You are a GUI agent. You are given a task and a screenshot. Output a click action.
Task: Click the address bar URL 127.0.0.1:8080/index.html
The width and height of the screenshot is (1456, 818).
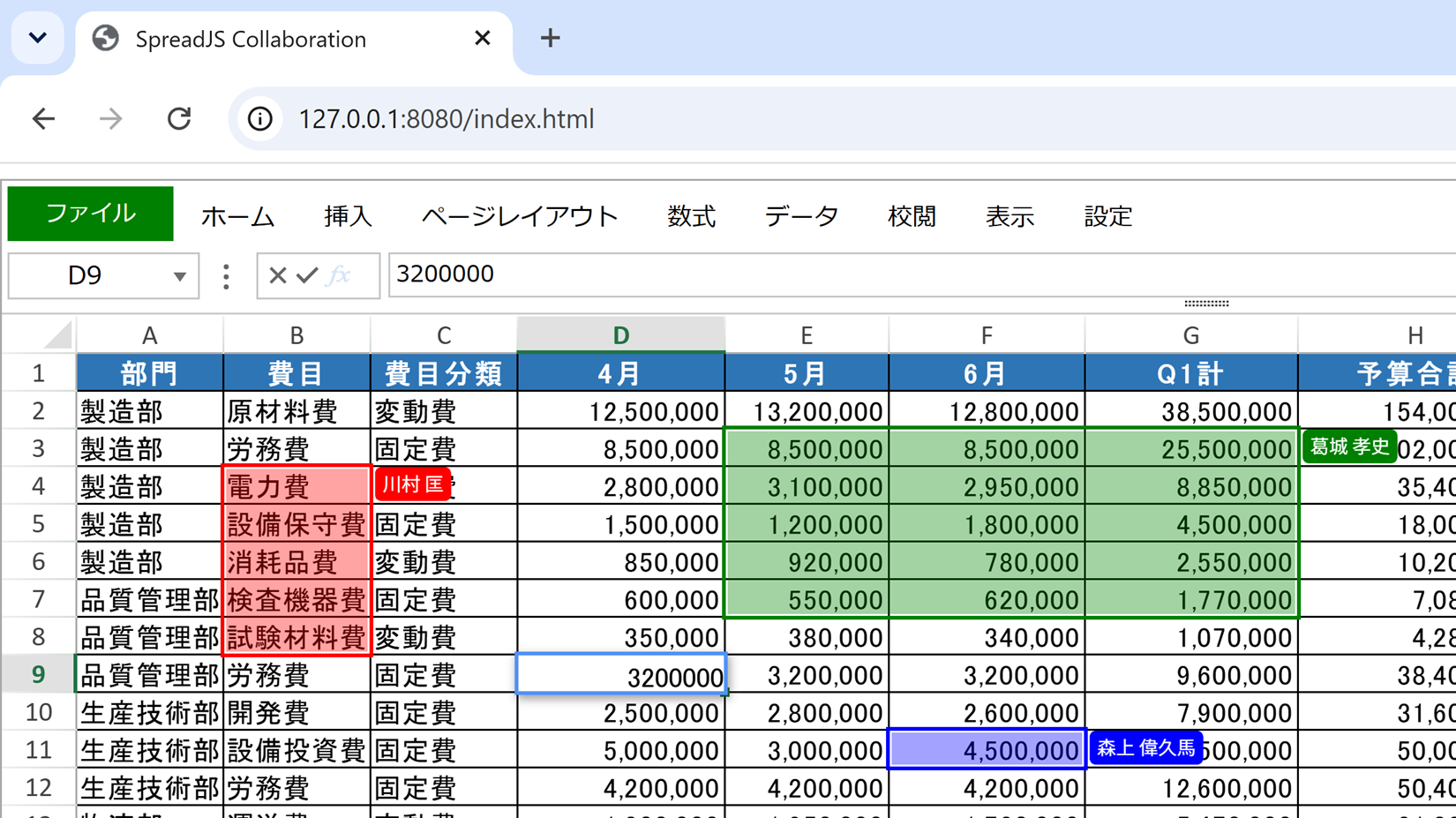446,118
